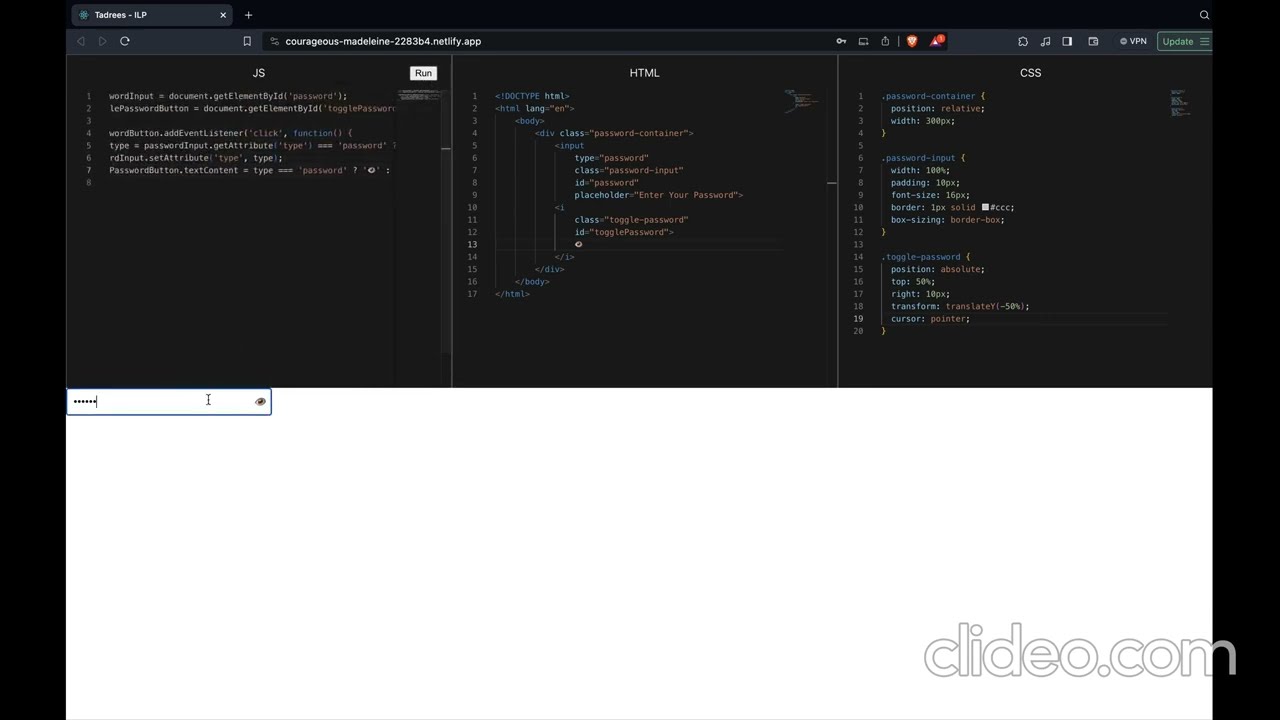Open Brave Rewards triangle icon
1280x720 pixels.
pos(936,41)
